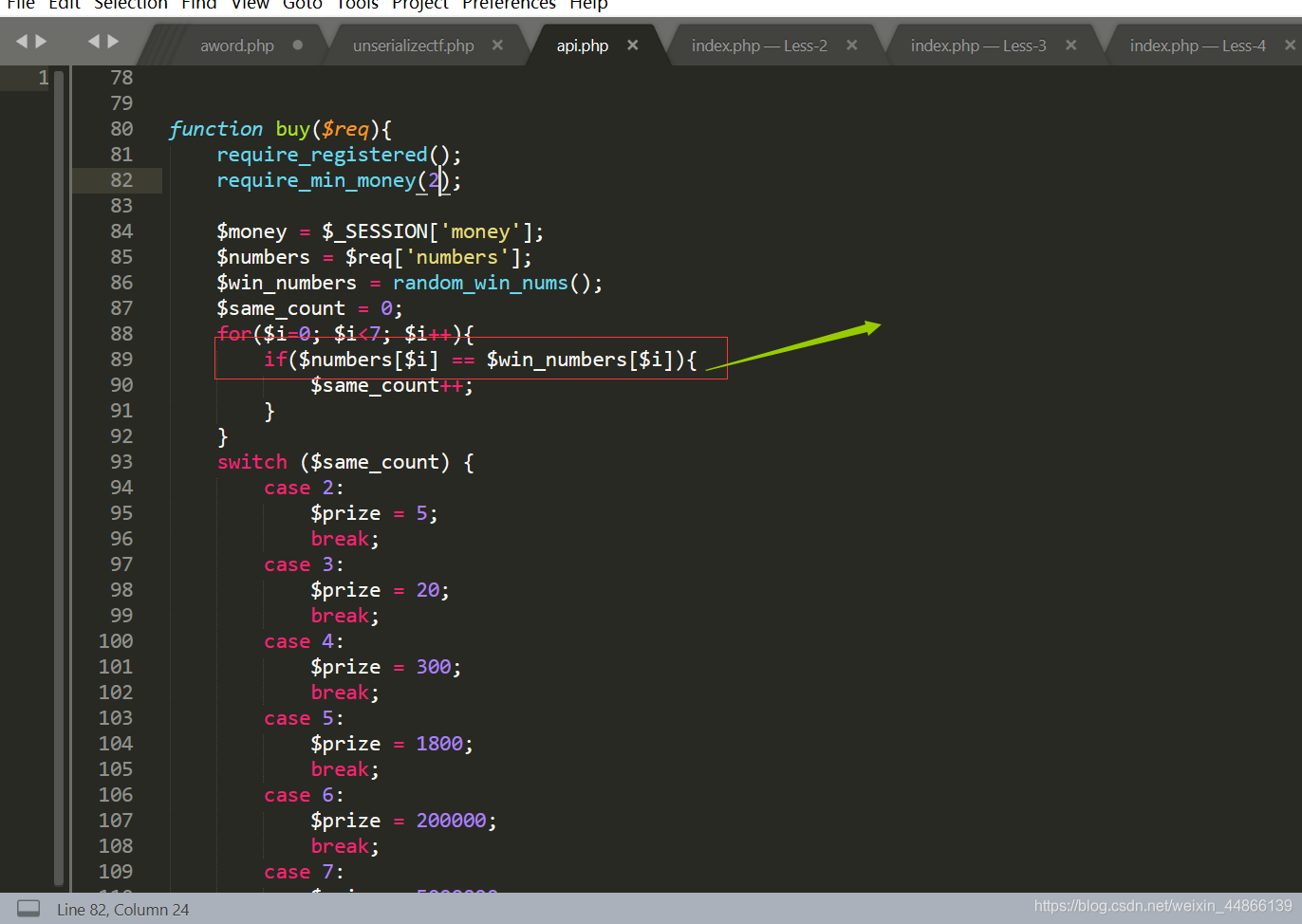This screenshot has width=1302, height=924.
Task: Click the $prize = 5 assignment
Action: [x=374, y=513]
